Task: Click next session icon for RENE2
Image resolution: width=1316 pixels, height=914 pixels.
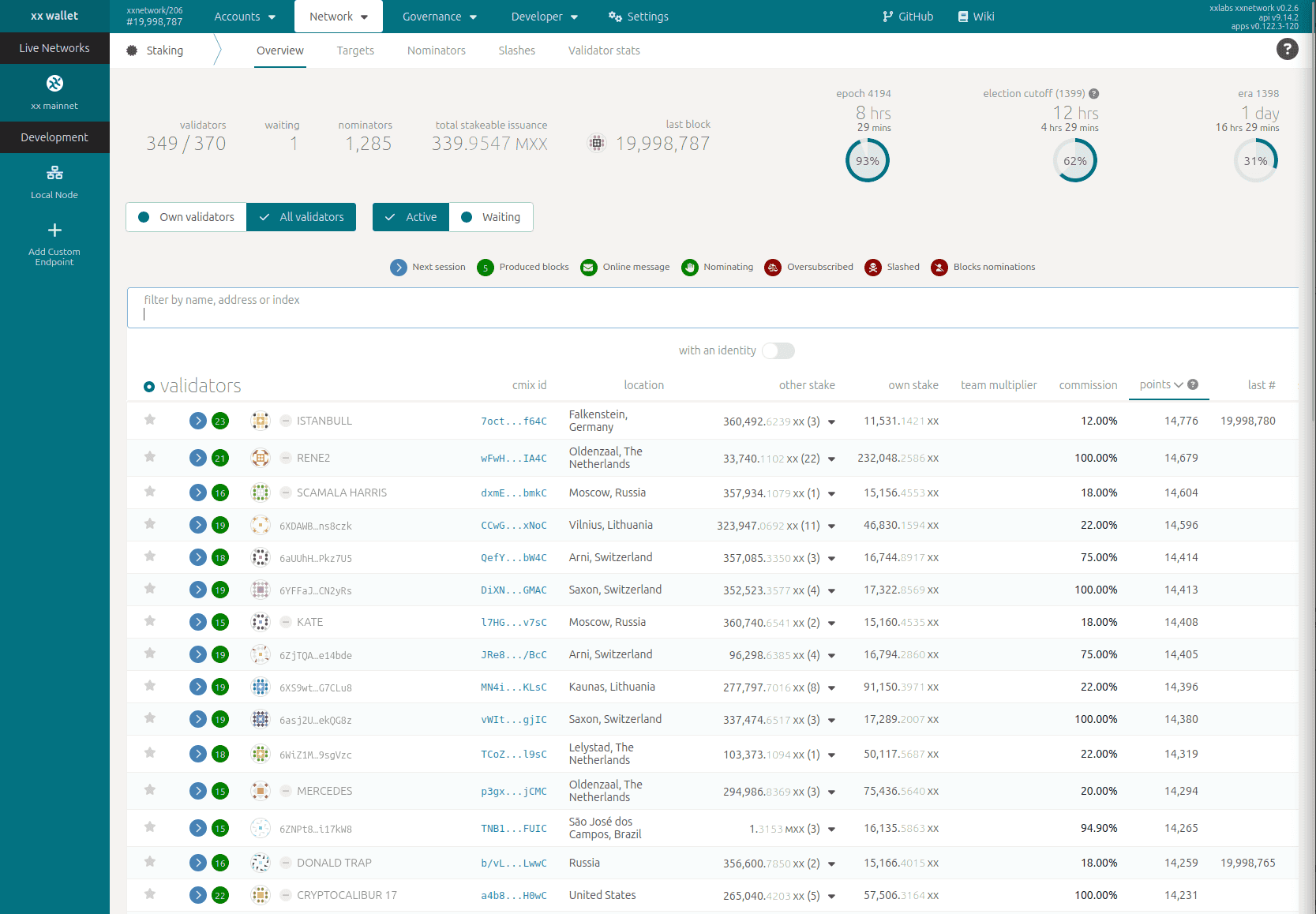Action: click(198, 458)
